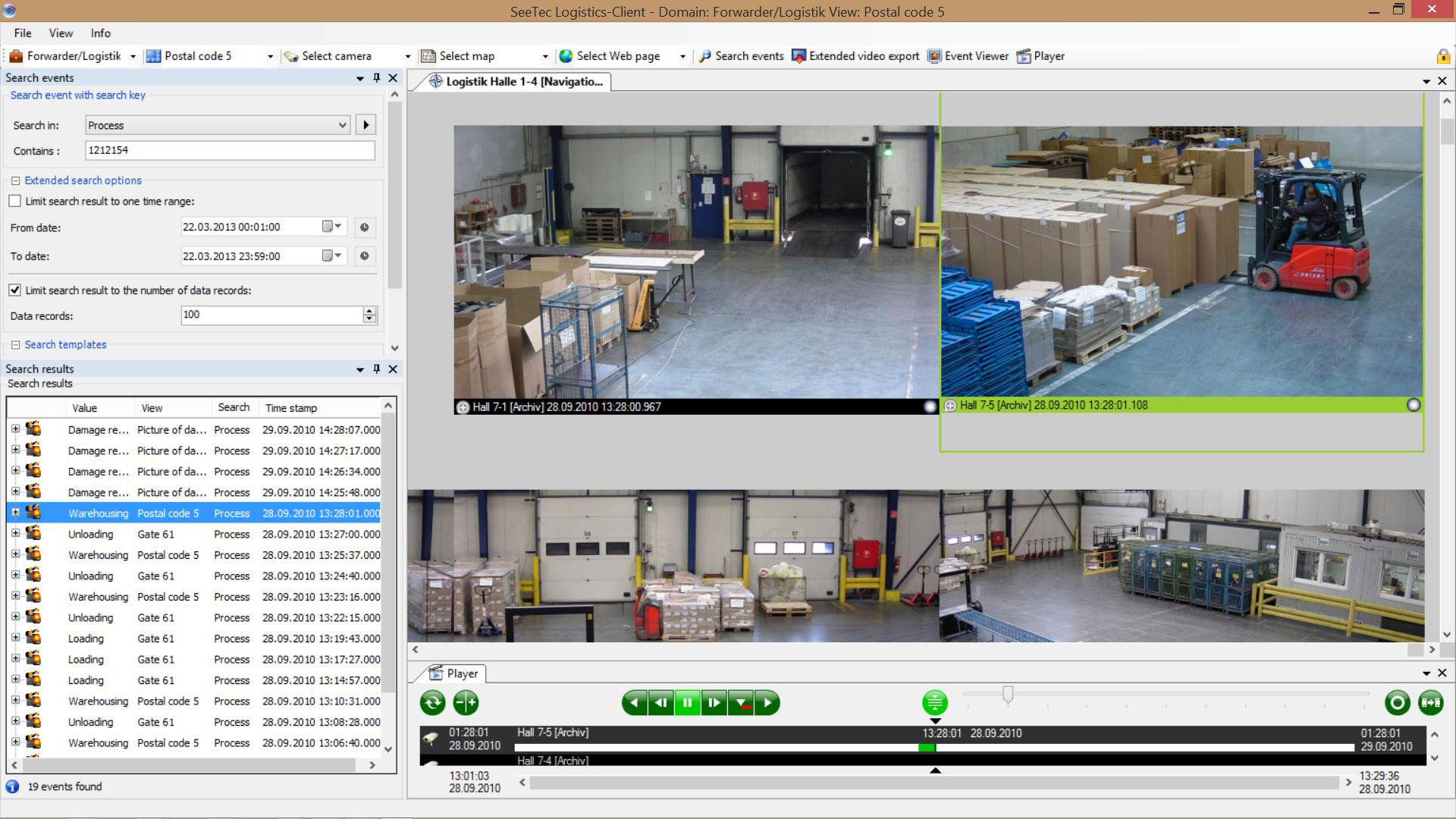Open the Forwarder/Logistik domain dropdown
Image resolution: width=1456 pixels, height=819 pixels.
[x=133, y=56]
